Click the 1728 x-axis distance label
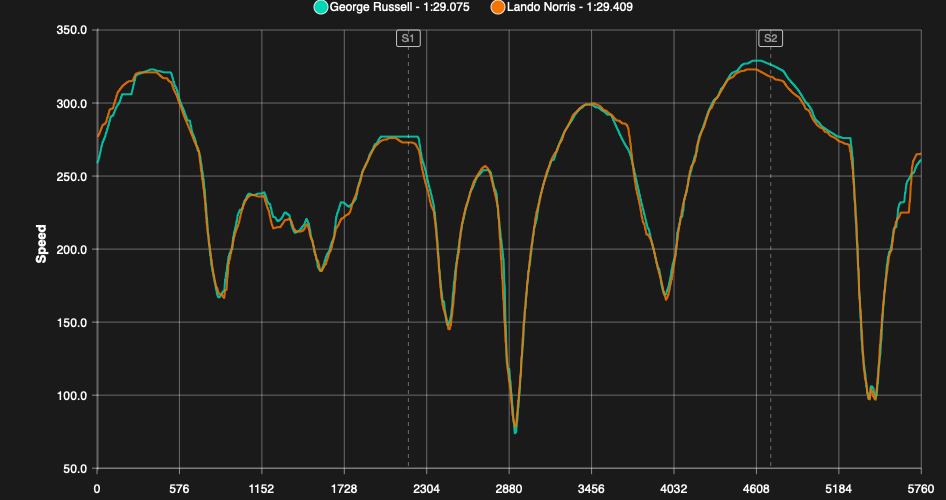Image resolution: width=946 pixels, height=500 pixels. coord(344,489)
